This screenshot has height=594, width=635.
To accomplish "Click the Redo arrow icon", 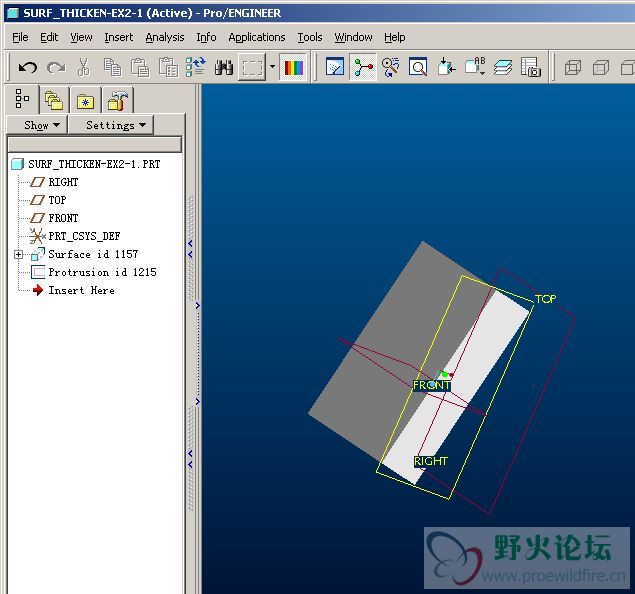I will pos(56,67).
